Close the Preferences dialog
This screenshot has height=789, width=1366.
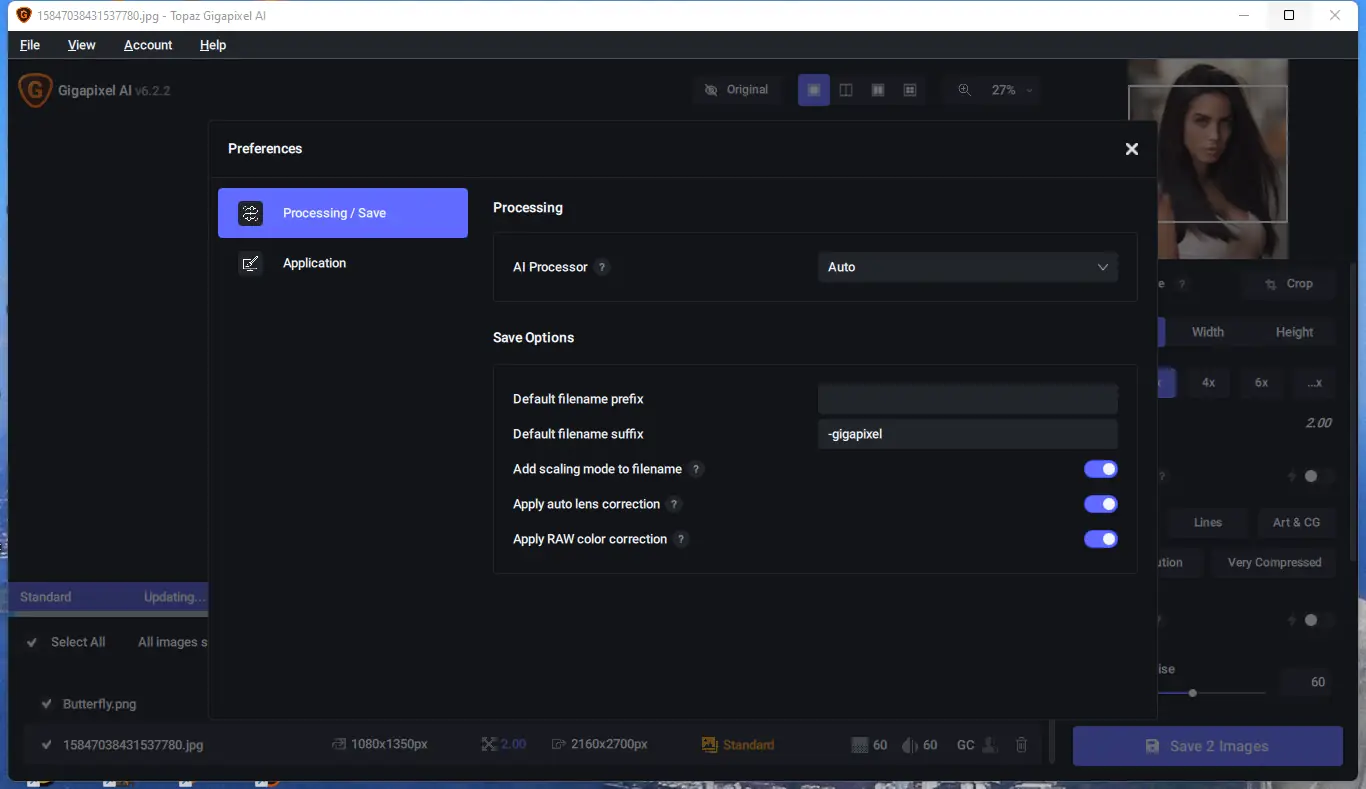1132,149
